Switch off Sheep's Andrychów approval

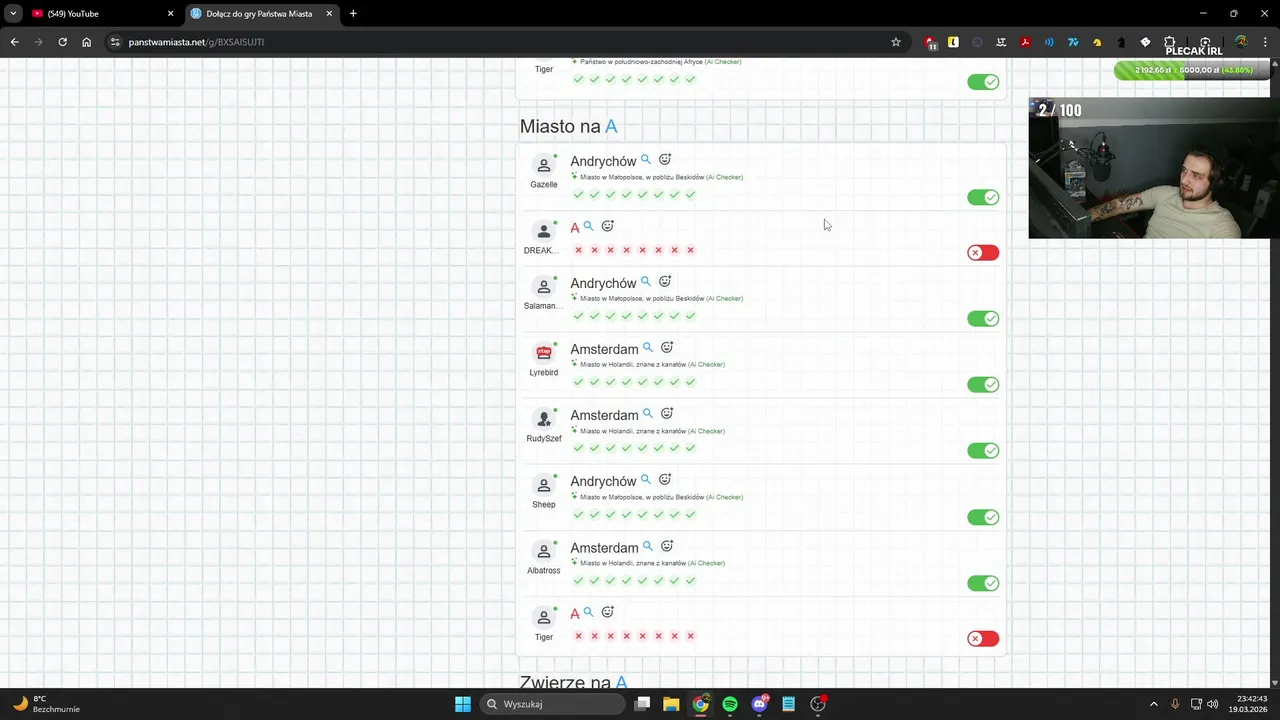pyautogui.click(x=983, y=517)
